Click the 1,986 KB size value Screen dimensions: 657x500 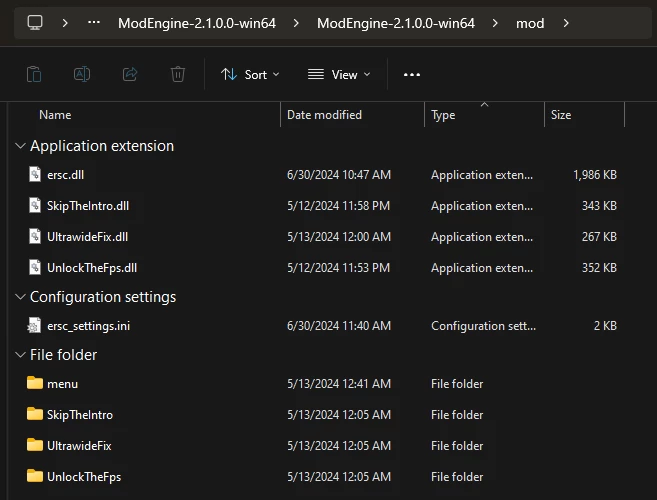(x=595, y=175)
